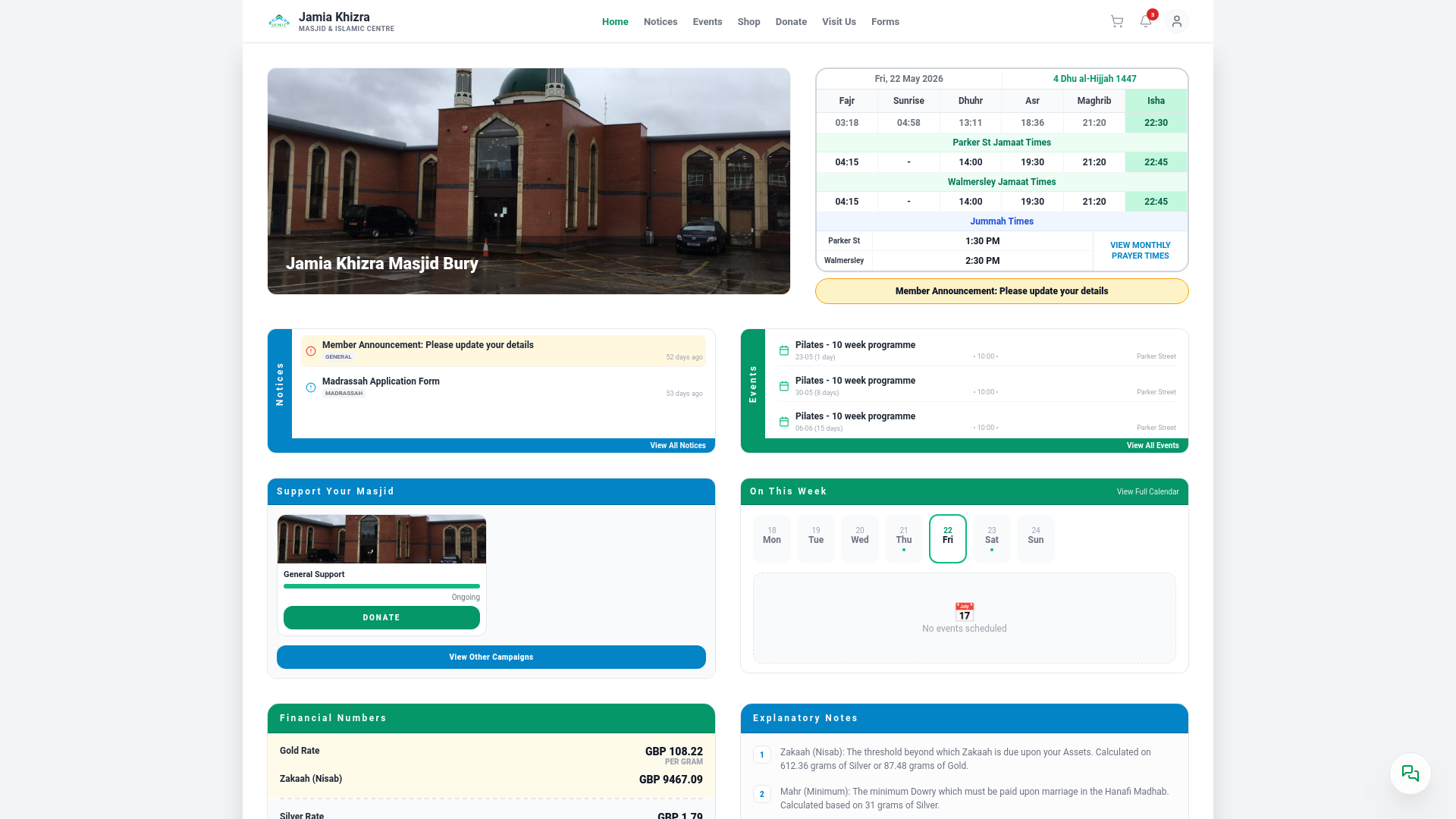The image size is (1456, 819).
Task: Select Sun 24 in the week calendar
Action: point(1036,538)
